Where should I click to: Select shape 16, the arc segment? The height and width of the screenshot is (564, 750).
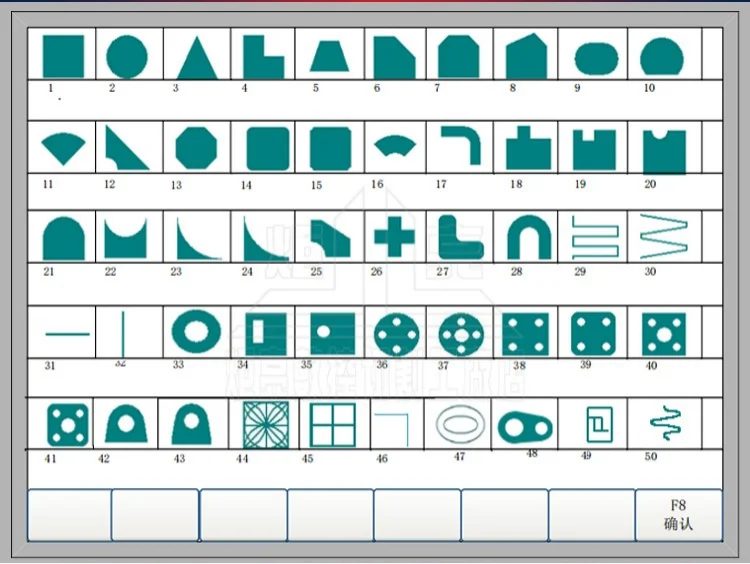pyautogui.click(x=395, y=146)
